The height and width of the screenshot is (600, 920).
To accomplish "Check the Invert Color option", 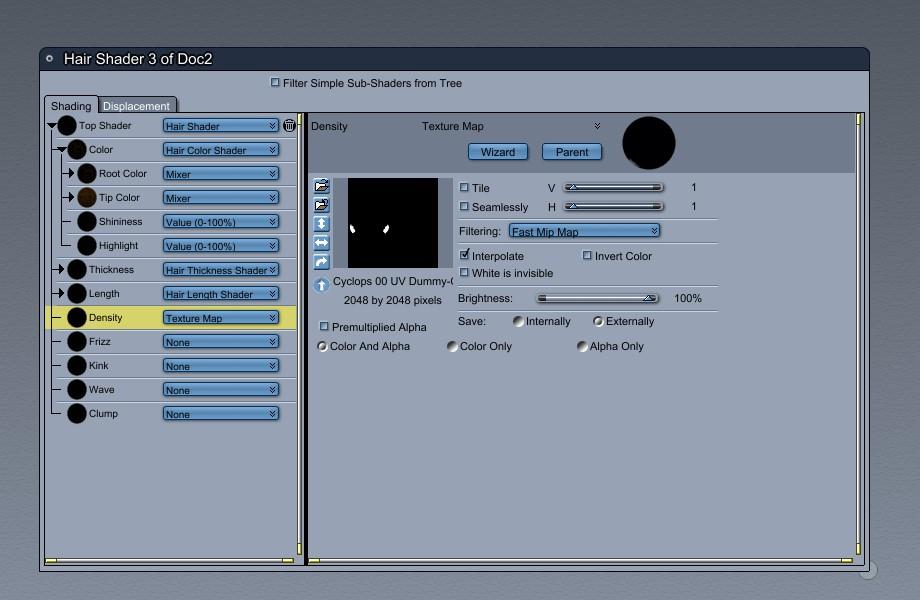I will [587, 255].
